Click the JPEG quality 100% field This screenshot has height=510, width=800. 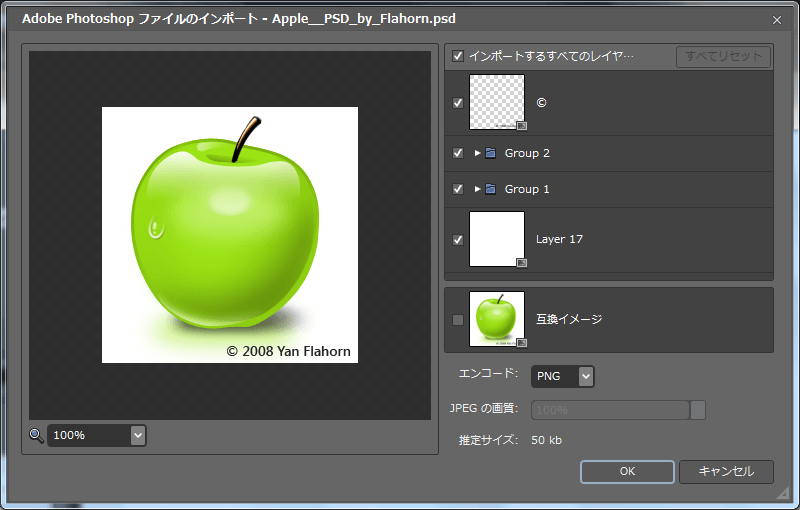pyautogui.click(x=610, y=410)
